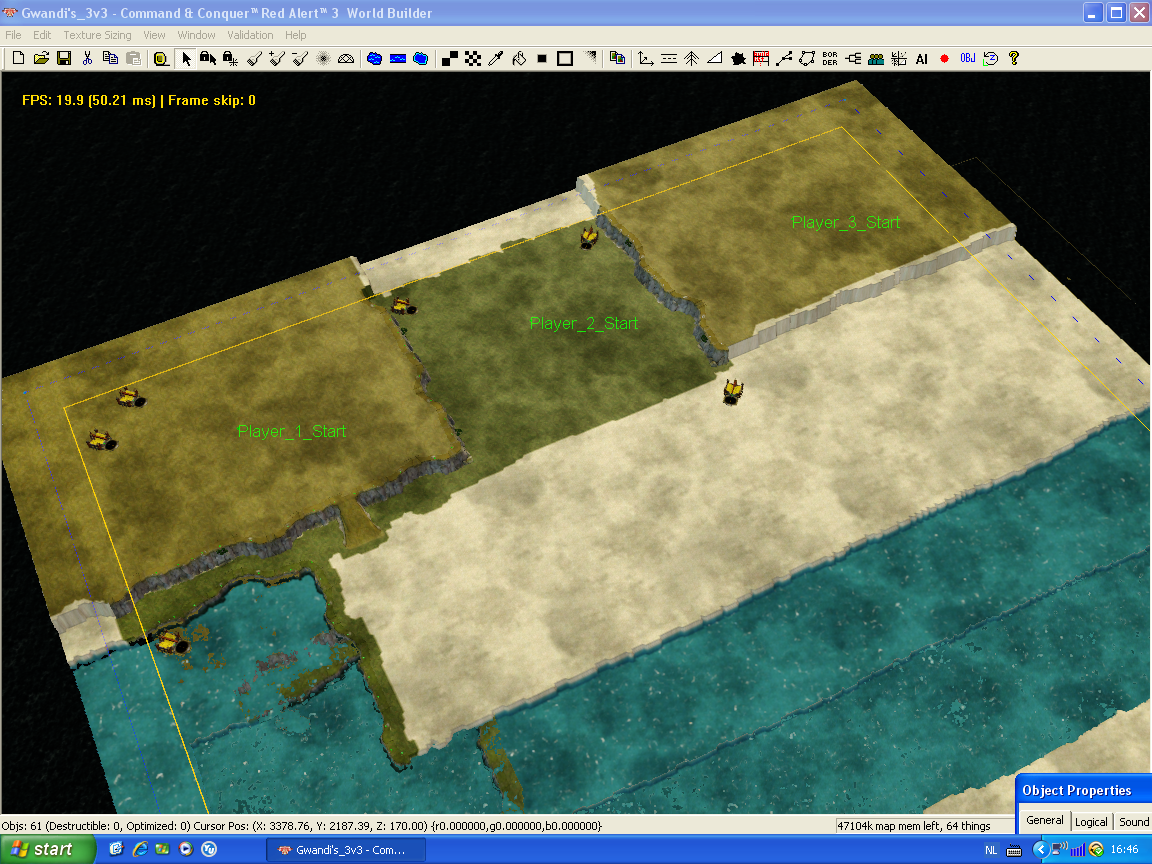This screenshot has height=864, width=1152.
Task: Pick the brush with minus sign
Action: [300, 58]
